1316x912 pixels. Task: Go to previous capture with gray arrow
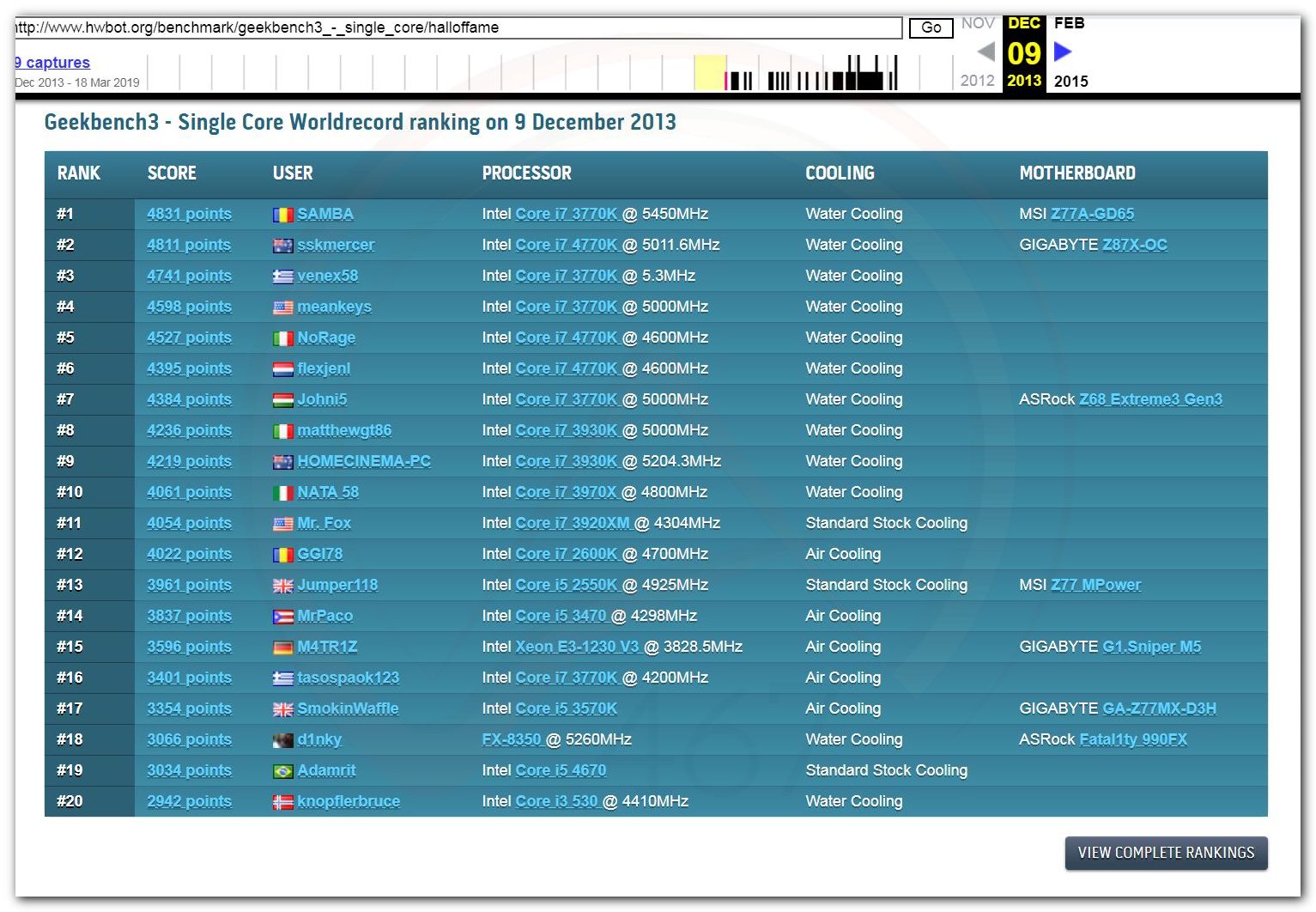pyautogui.click(x=985, y=52)
